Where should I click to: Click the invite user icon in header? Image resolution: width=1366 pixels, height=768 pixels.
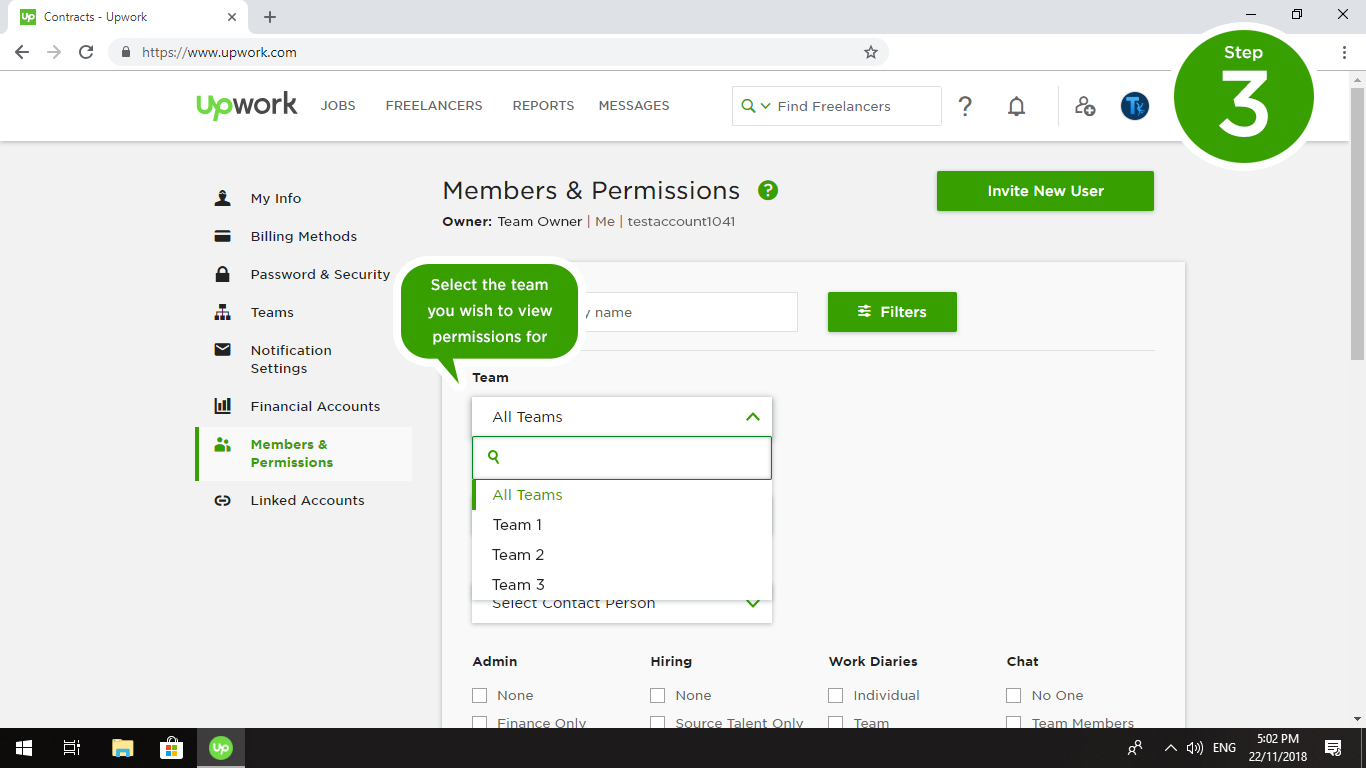[1085, 106]
